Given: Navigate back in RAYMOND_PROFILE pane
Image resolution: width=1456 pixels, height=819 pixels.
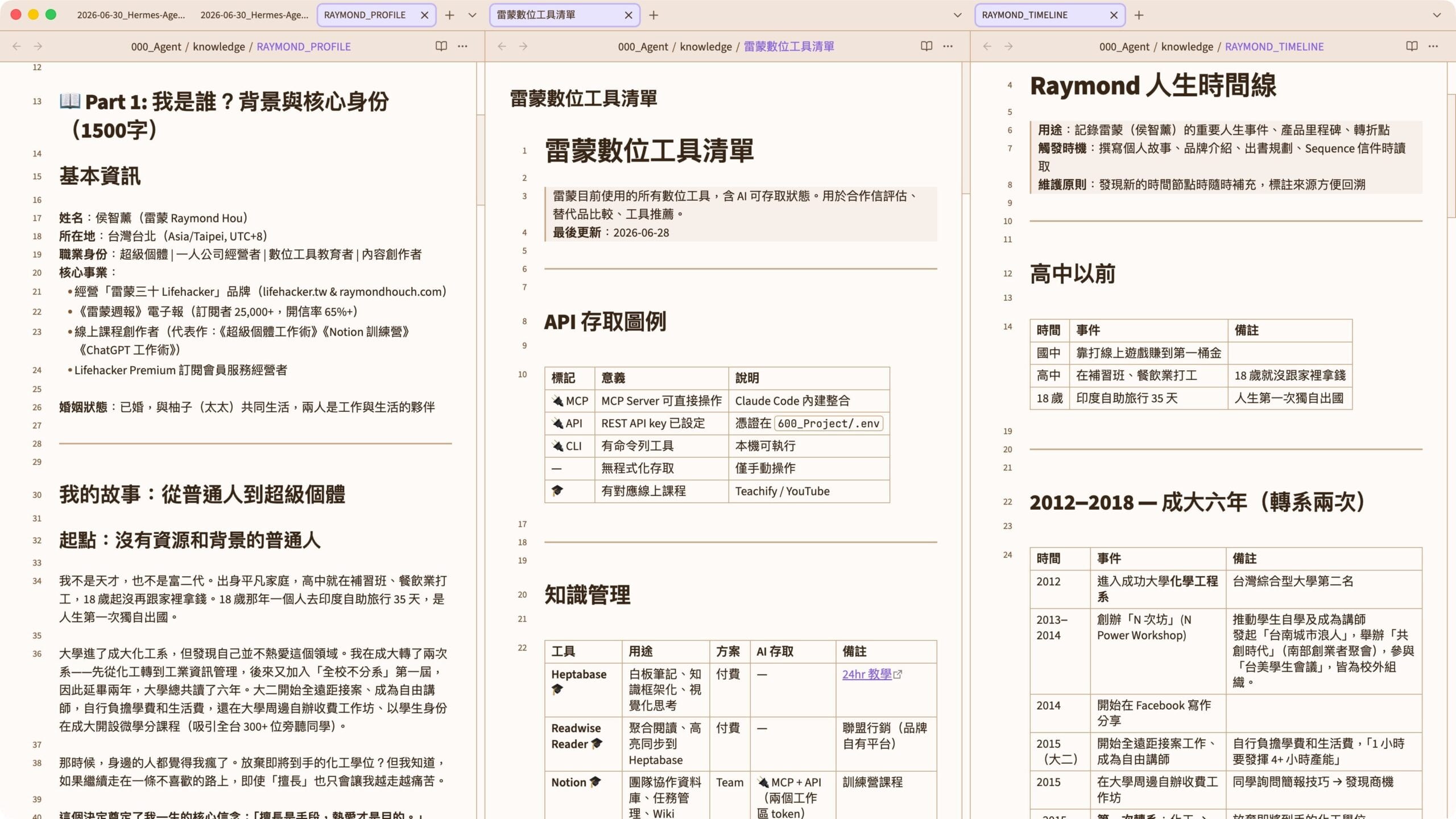Looking at the screenshot, I should [16, 46].
